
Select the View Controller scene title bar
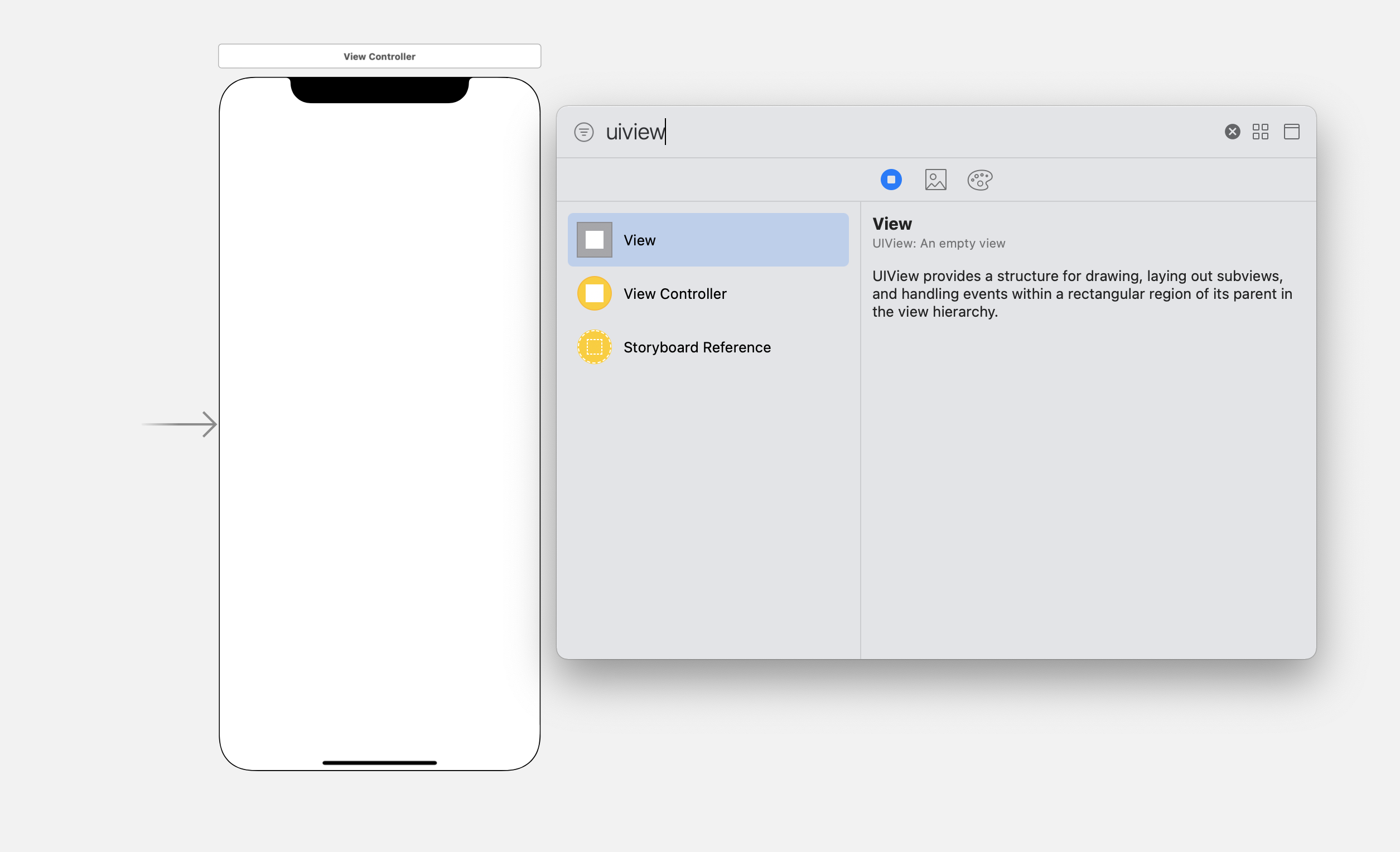click(x=379, y=56)
